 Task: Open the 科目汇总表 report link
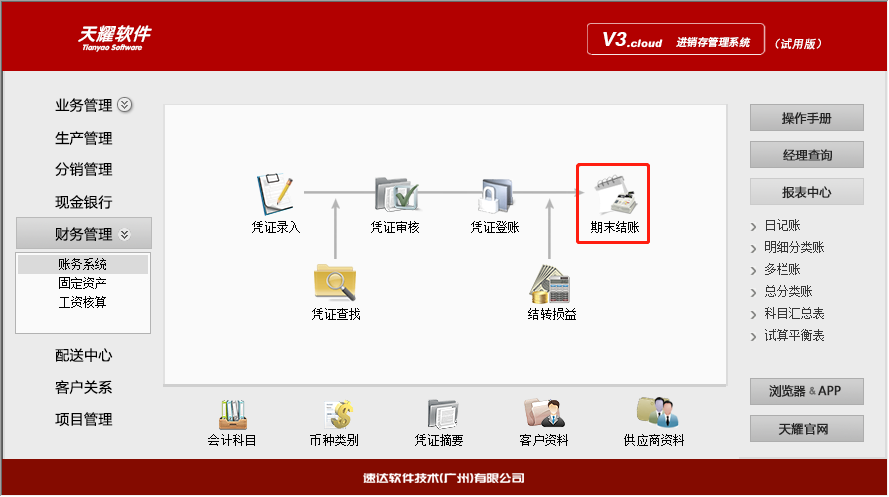(794, 313)
